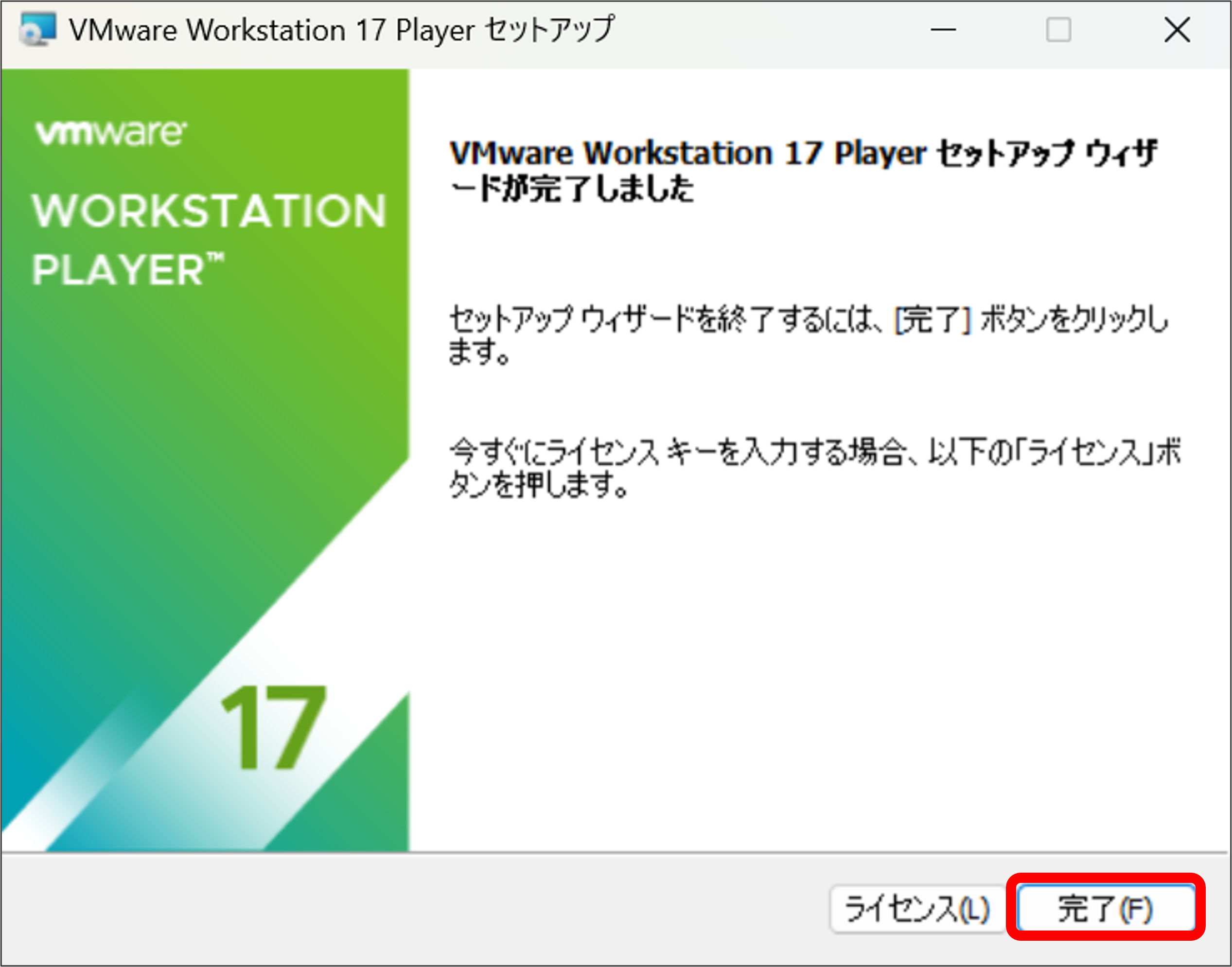Click the [完了] bracketed word in instructions

point(933,320)
